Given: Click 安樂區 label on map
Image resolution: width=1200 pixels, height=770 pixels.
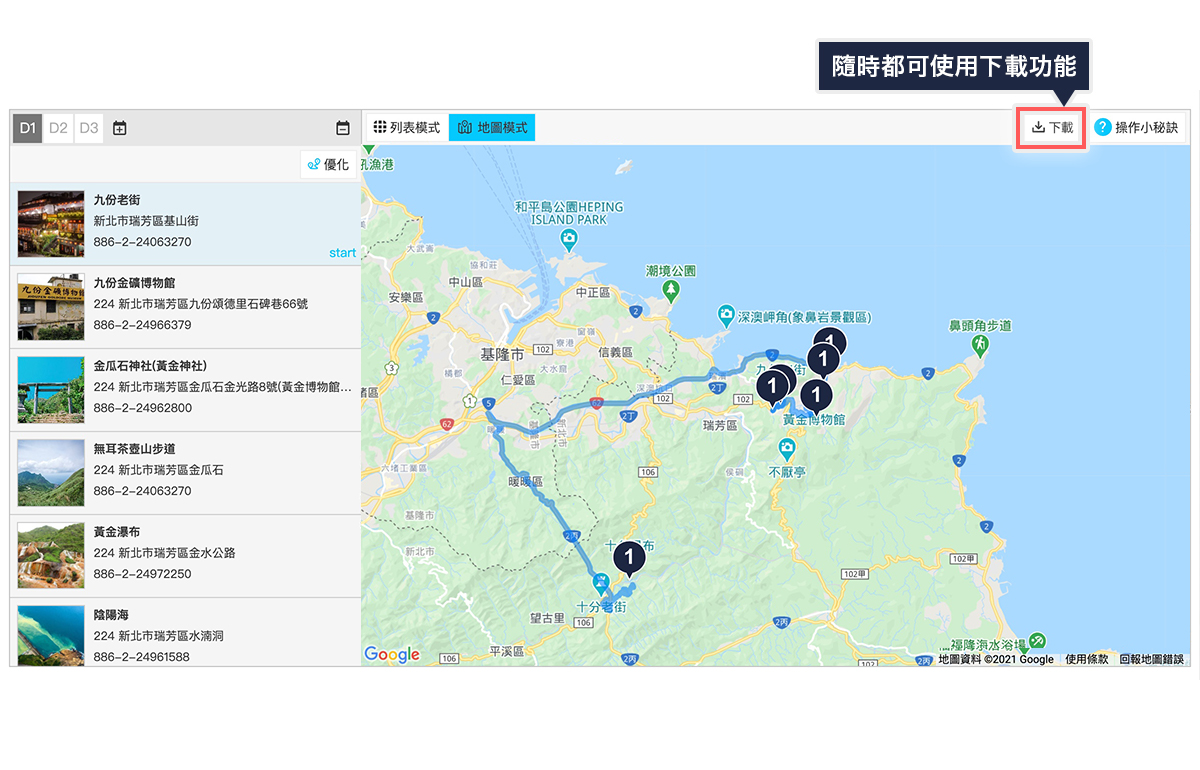Looking at the screenshot, I should (x=407, y=298).
